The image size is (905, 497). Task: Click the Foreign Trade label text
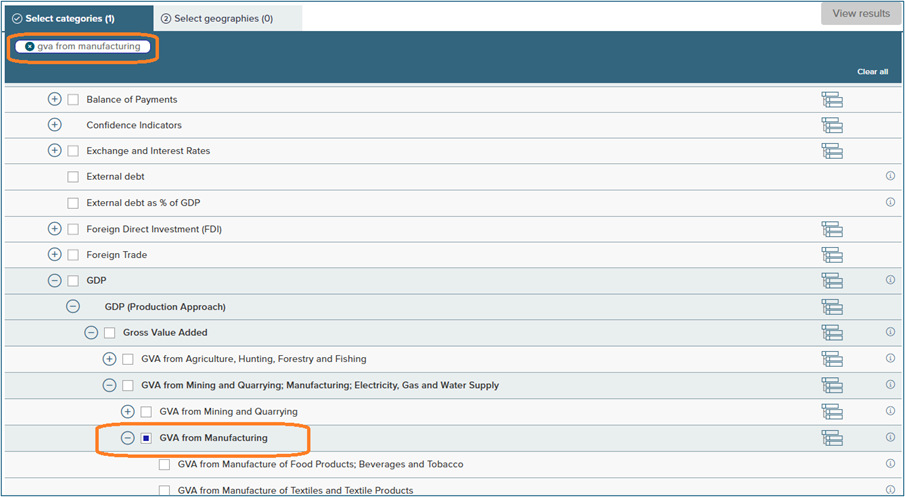click(117, 255)
